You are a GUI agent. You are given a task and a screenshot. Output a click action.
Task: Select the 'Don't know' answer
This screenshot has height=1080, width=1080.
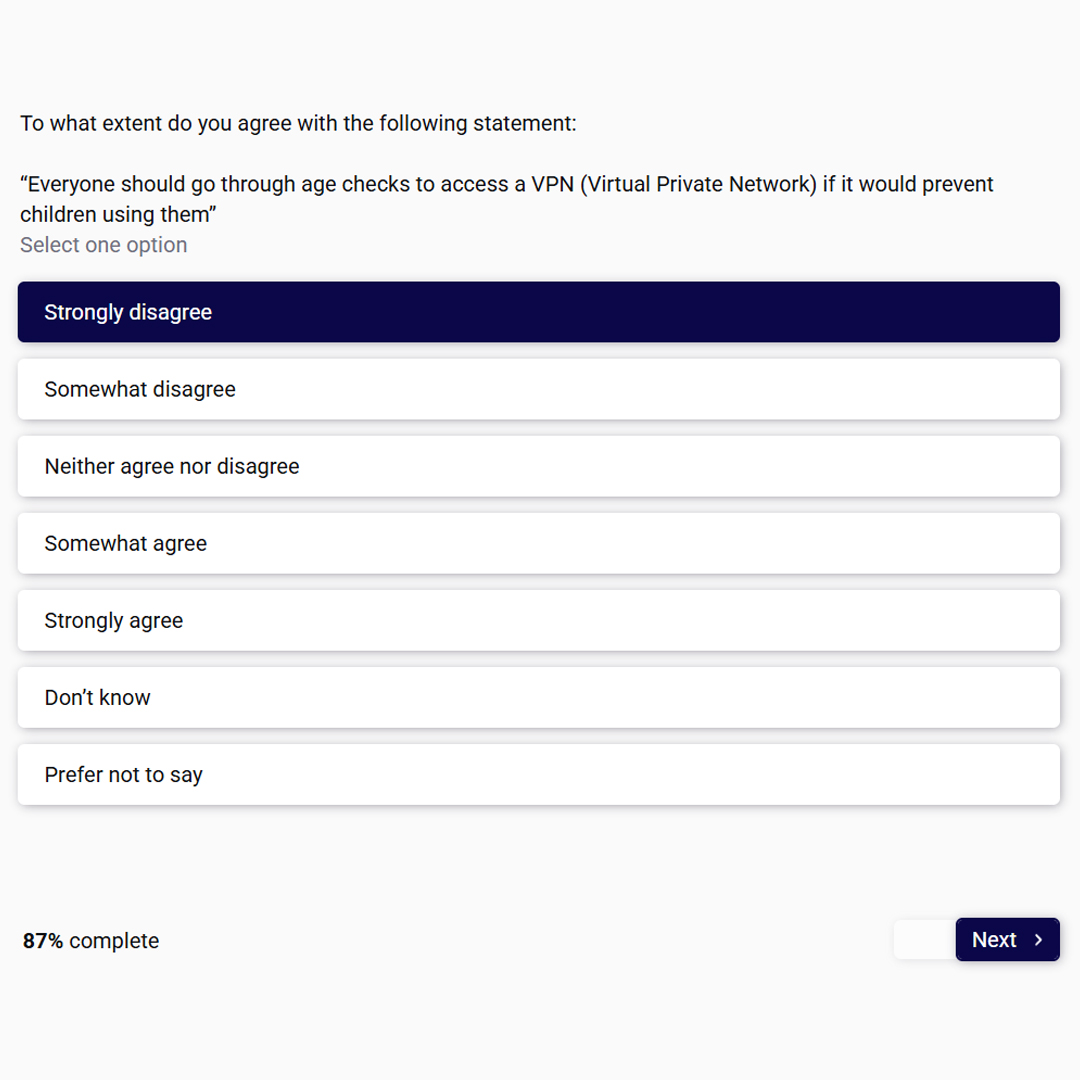[539, 698]
